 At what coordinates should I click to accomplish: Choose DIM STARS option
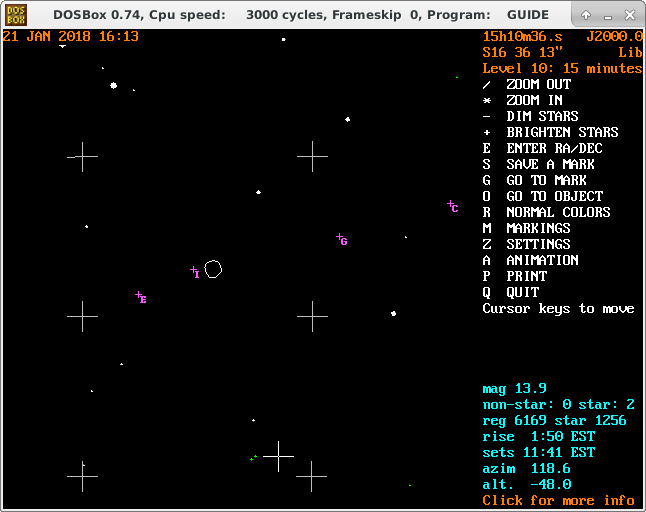pyautogui.click(x=542, y=117)
